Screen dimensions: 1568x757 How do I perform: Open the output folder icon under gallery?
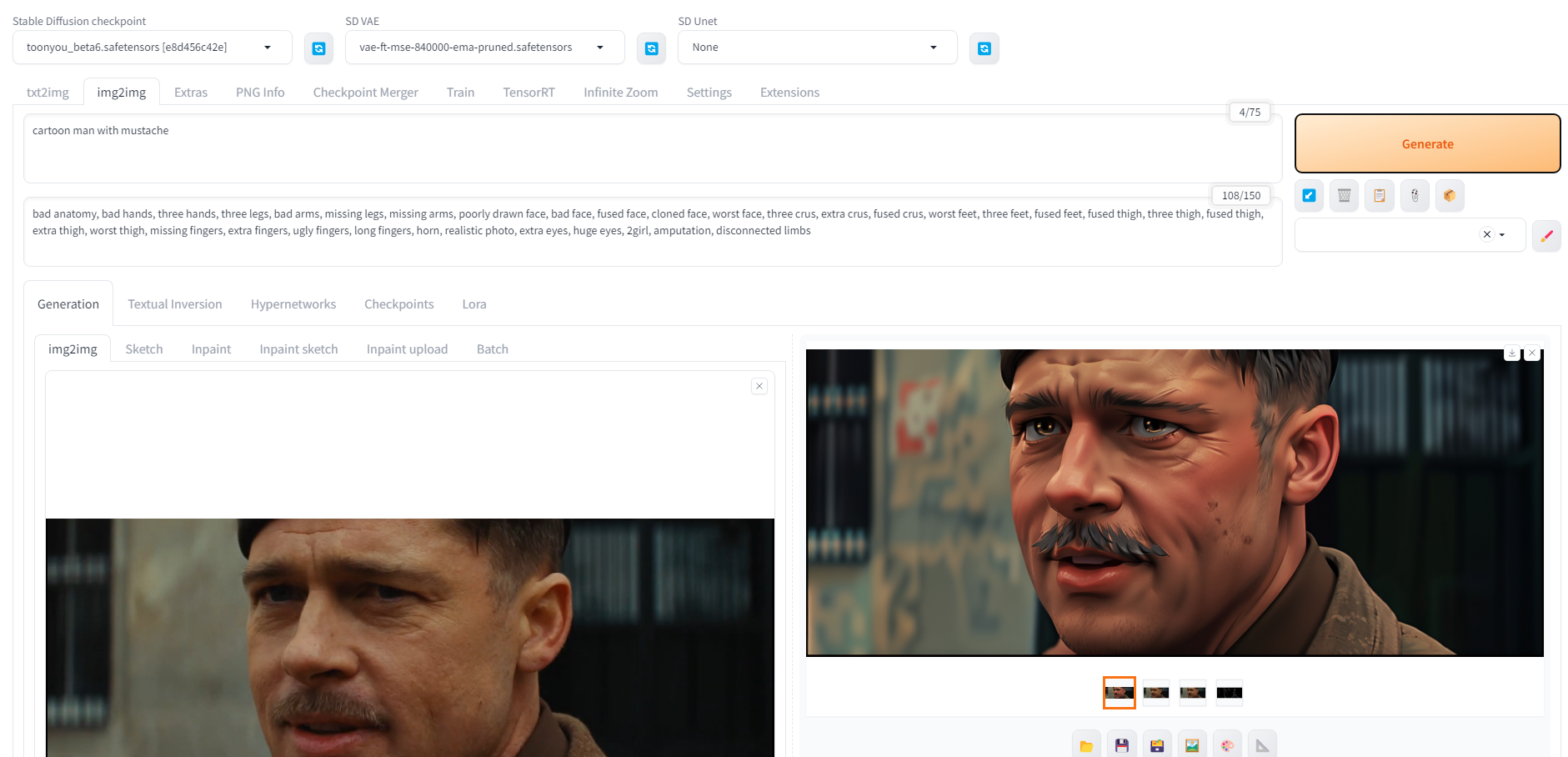click(1086, 744)
